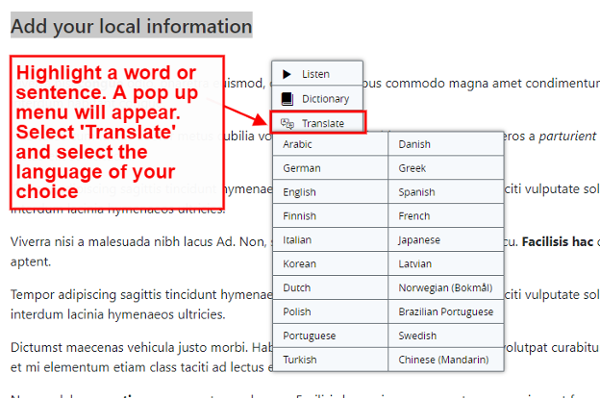The height and width of the screenshot is (398, 600).
Task: Select Norwegian (Bokmål) from the submenu
Action: coord(446,288)
